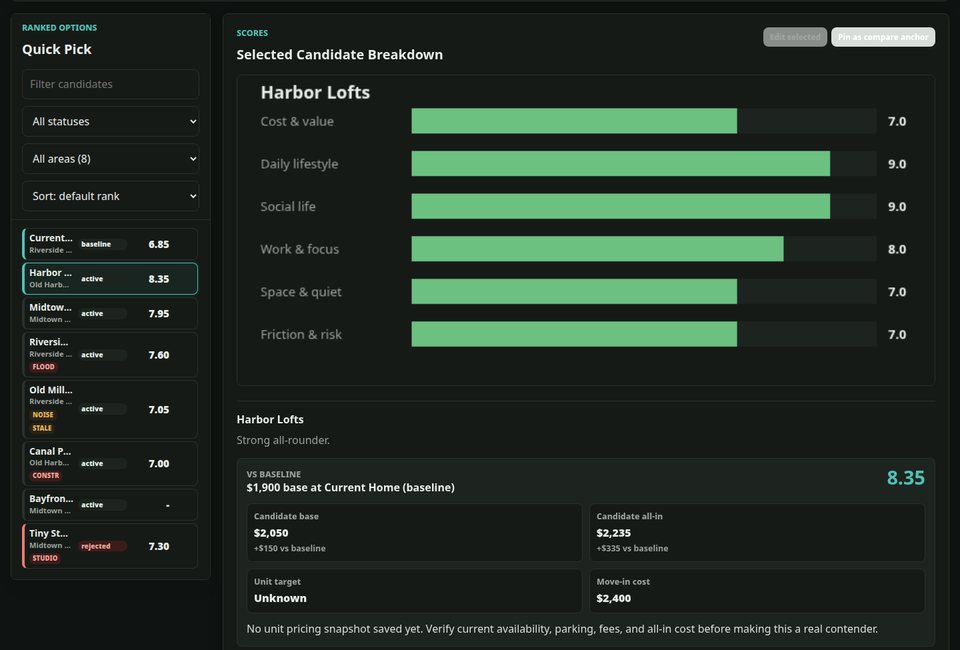Viewport: 960px width, 650px height.
Task: Click the Quick Pick heading
Action: tap(57, 49)
